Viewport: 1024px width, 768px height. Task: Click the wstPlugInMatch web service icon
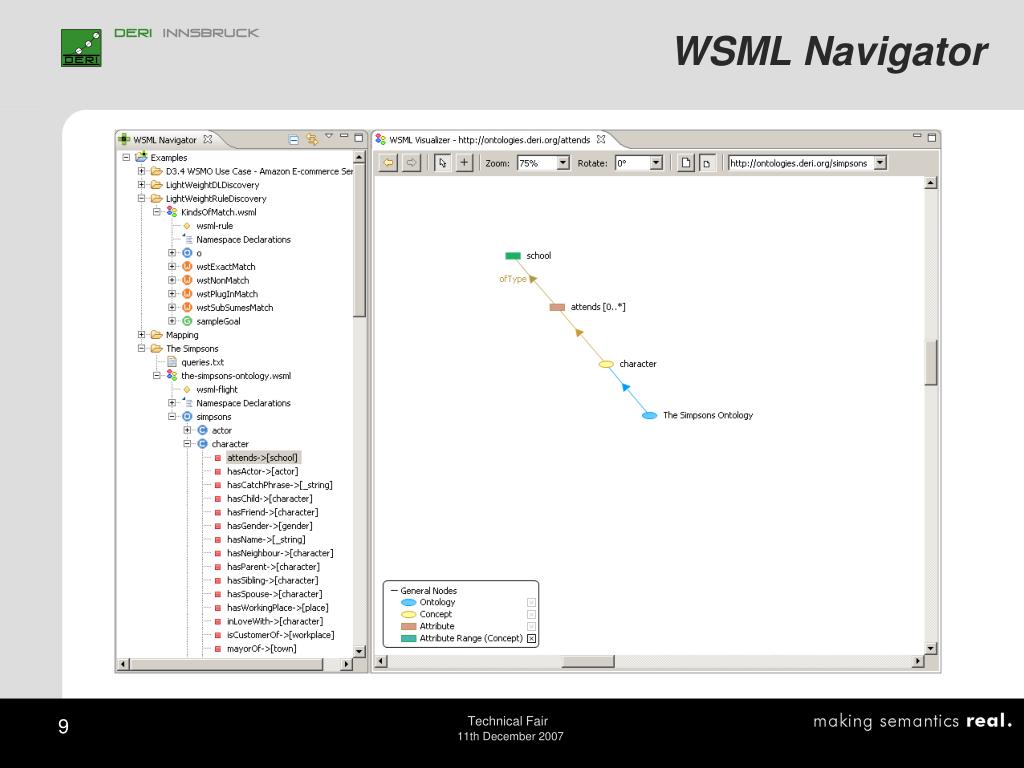187,294
